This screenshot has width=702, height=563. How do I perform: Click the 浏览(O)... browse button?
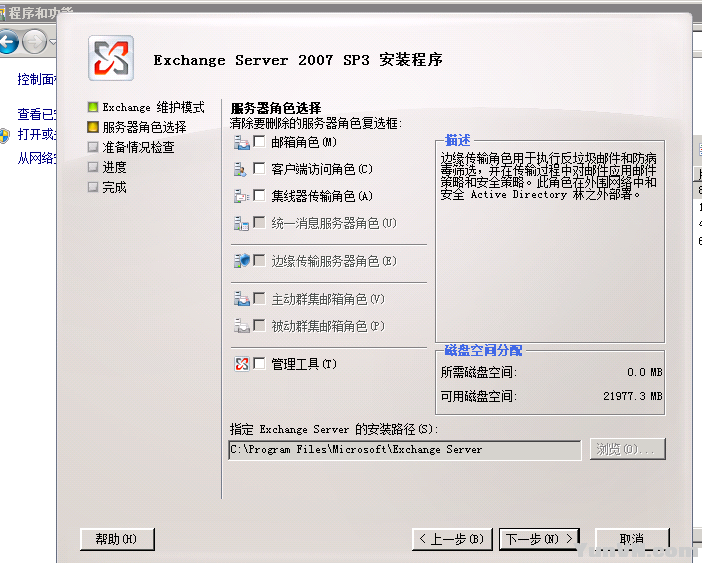(x=627, y=449)
